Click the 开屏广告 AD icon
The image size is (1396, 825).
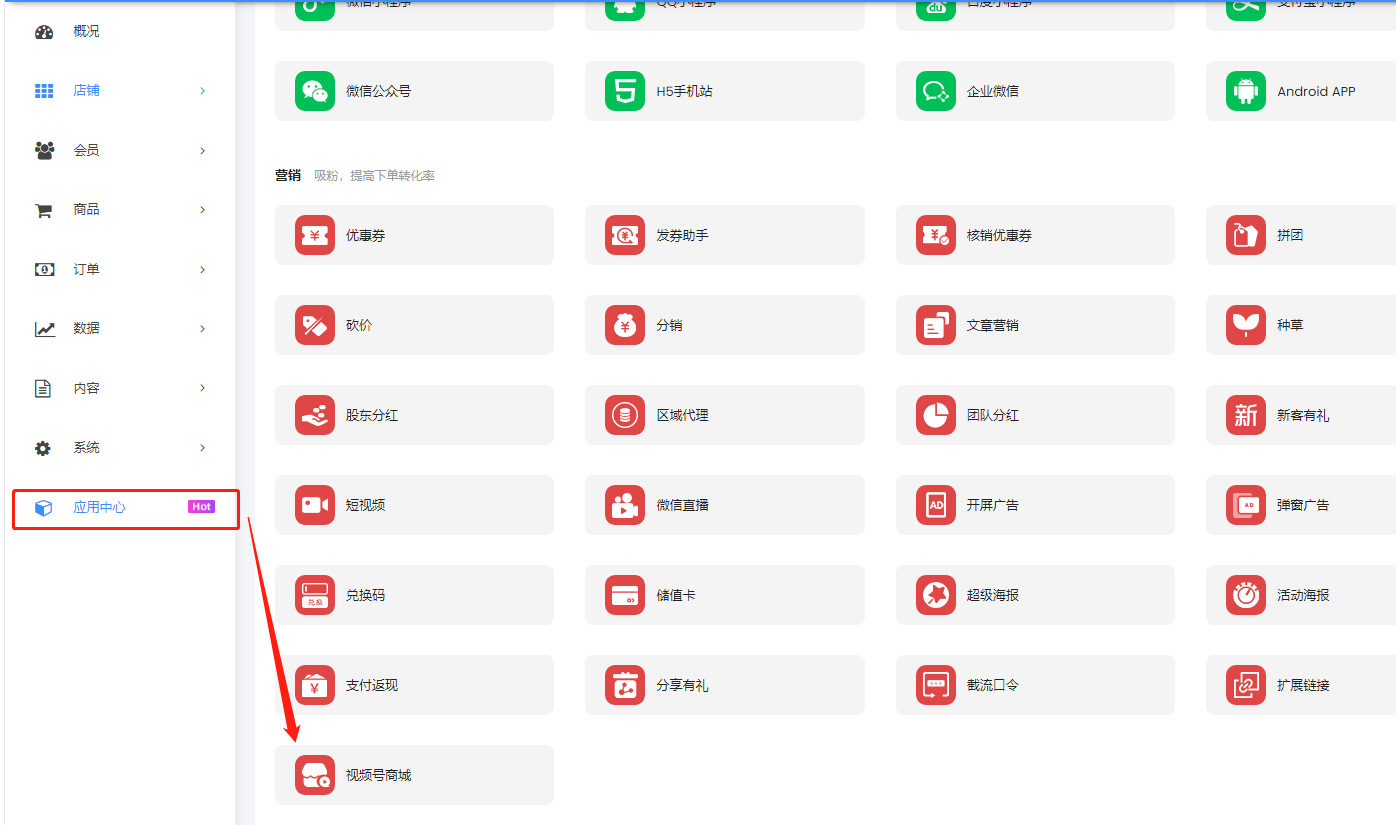click(936, 505)
